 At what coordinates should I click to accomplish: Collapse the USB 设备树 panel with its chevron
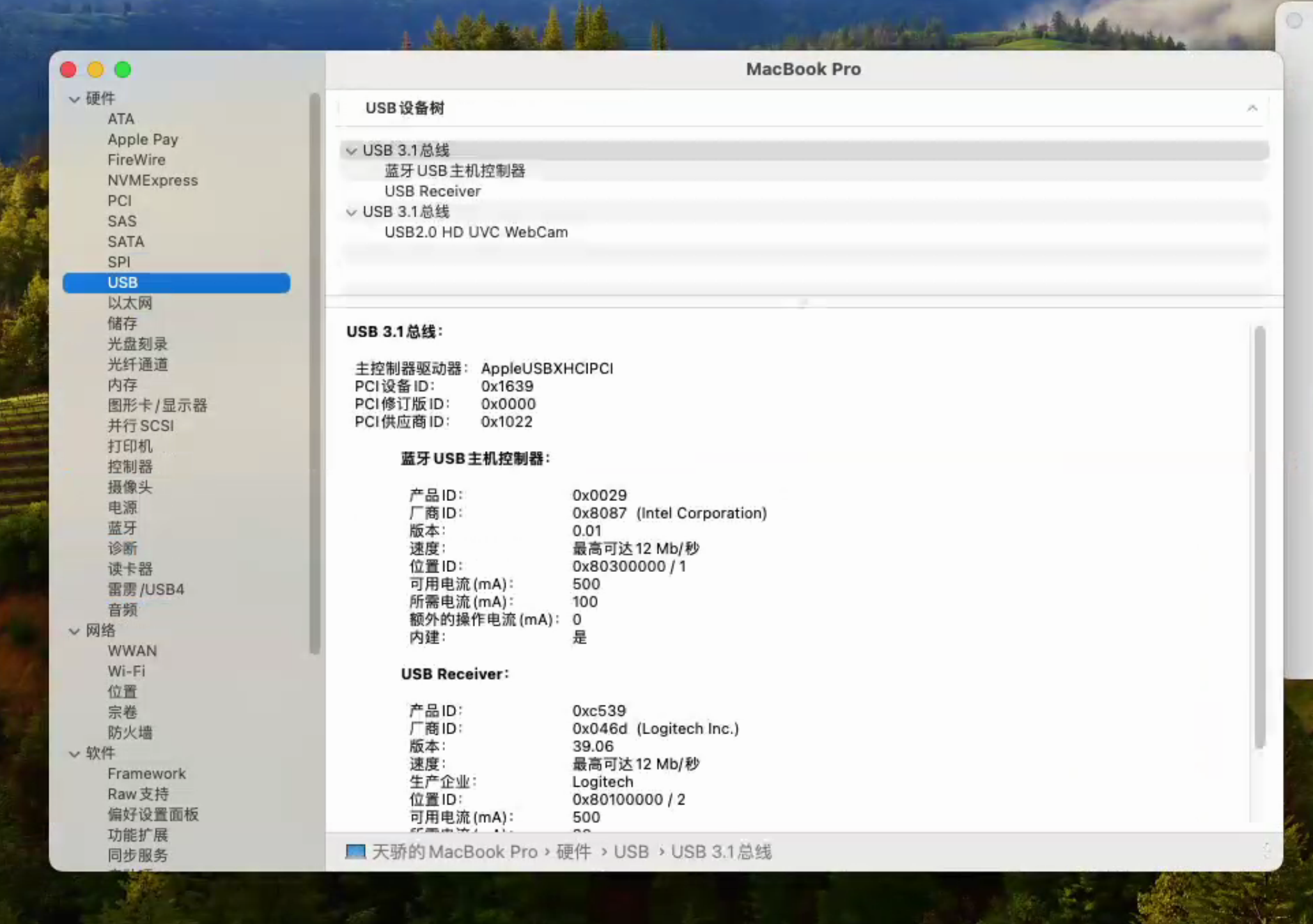point(1252,108)
